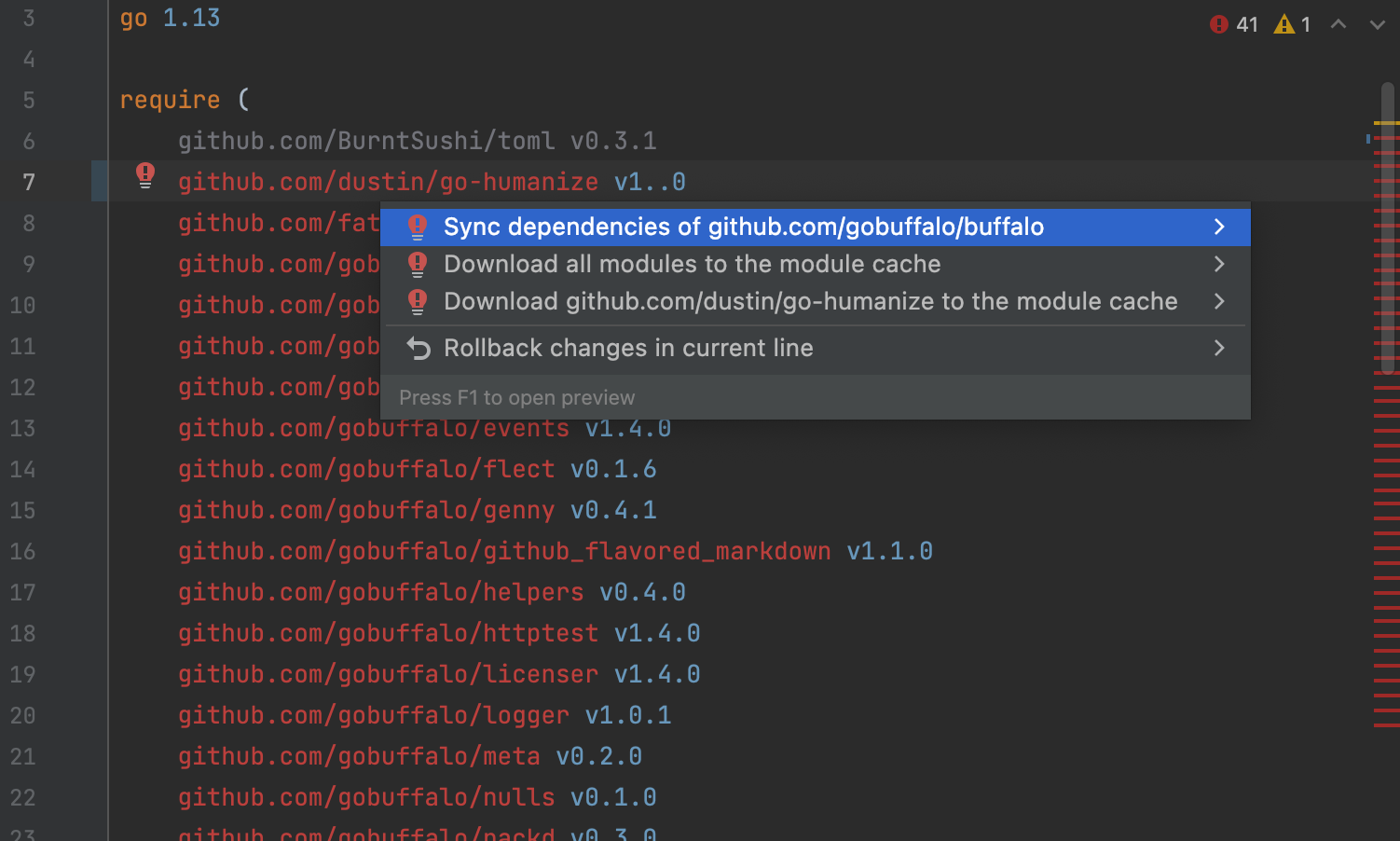
Task: Click the red error count badge showing 41
Action: [x=1235, y=24]
